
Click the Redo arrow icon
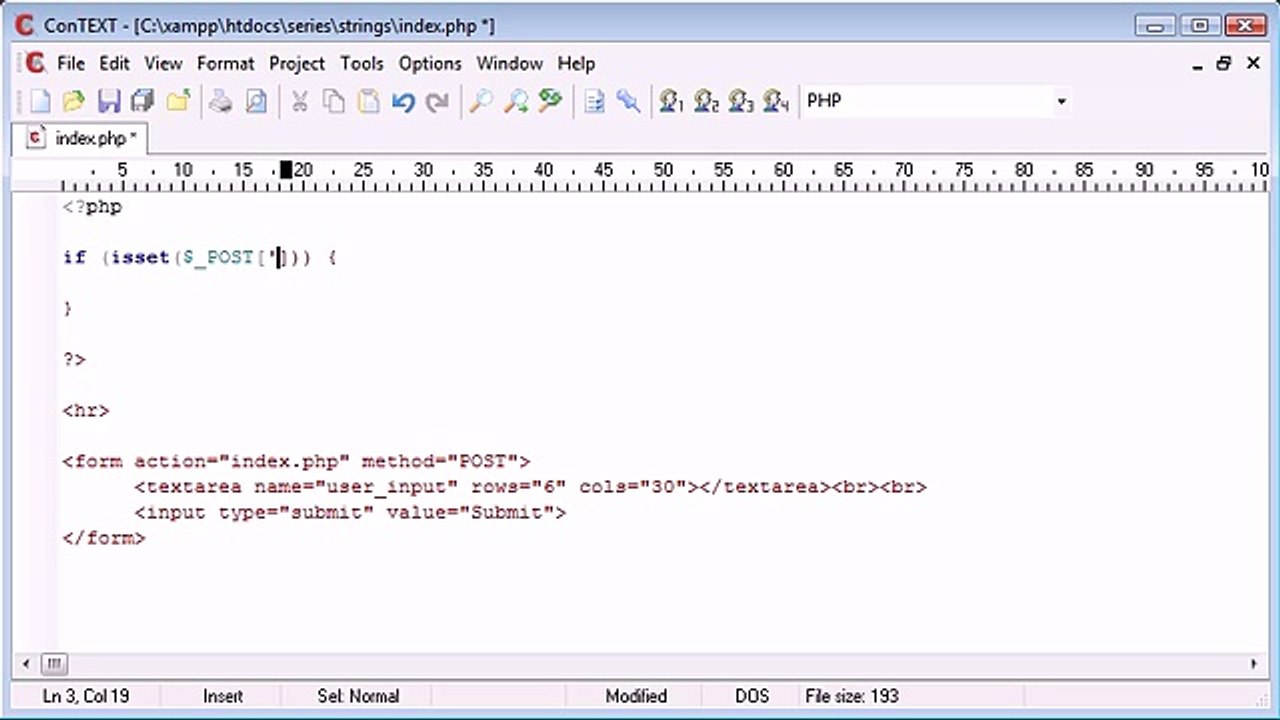point(437,101)
